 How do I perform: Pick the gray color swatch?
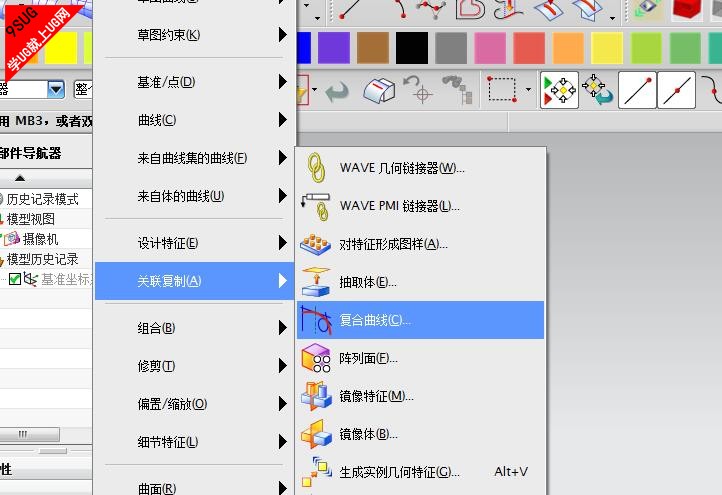[451, 48]
